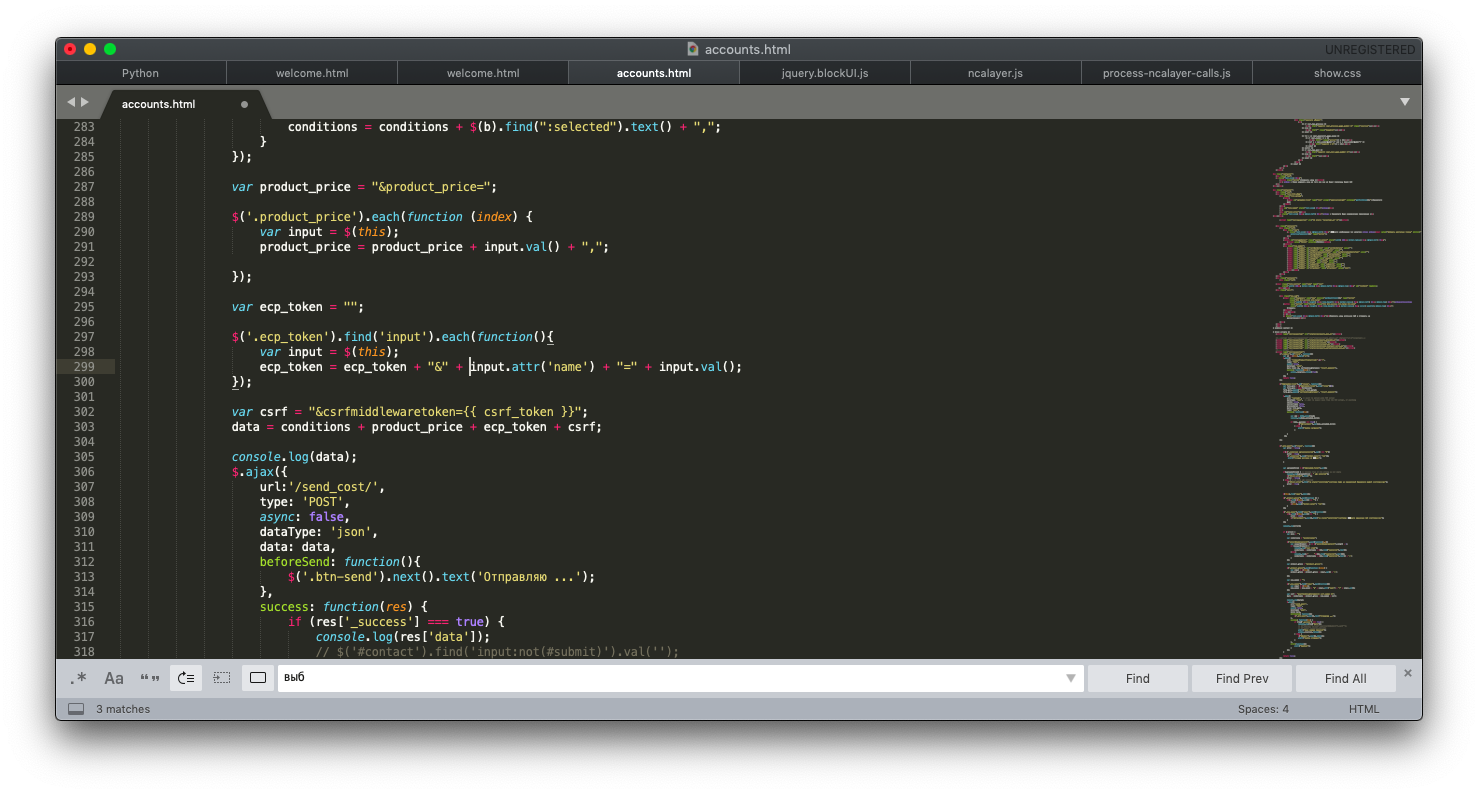The image size is (1478, 794).
Task: Select the top-row accounts.html tab before jquery.blockUI.js
Action: point(654,73)
